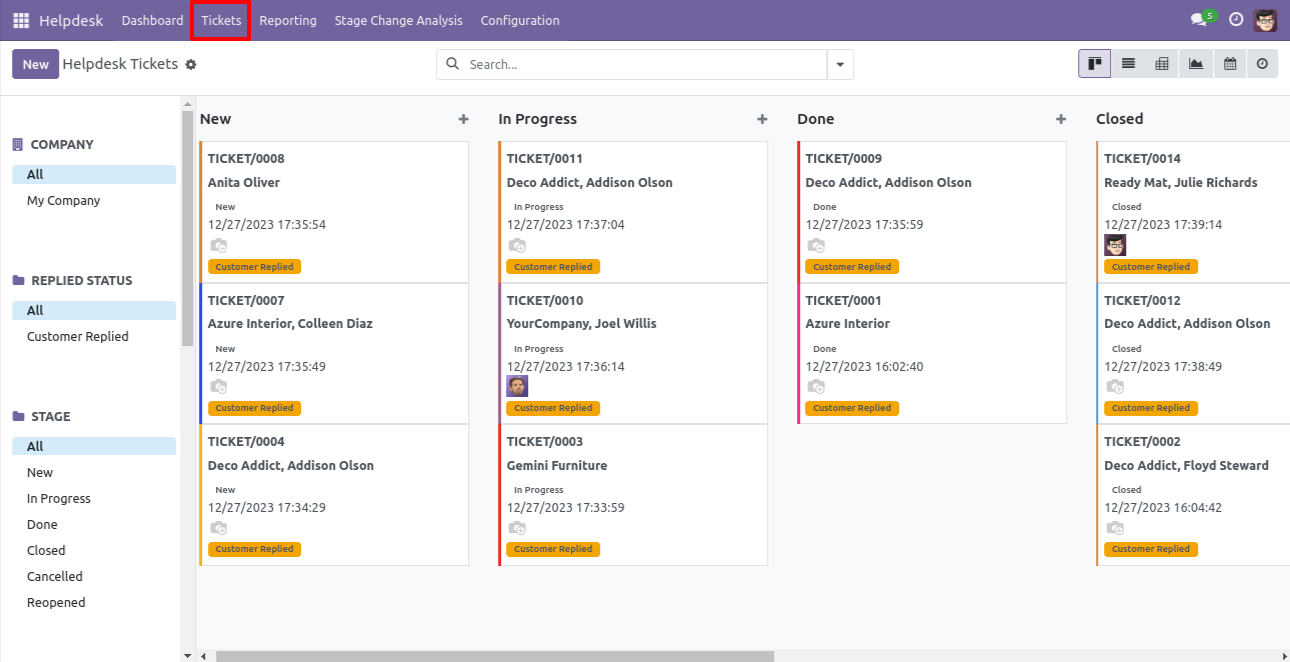1290x662 pixels.
Task: Filter stage by Done
Action: point(94,525)
